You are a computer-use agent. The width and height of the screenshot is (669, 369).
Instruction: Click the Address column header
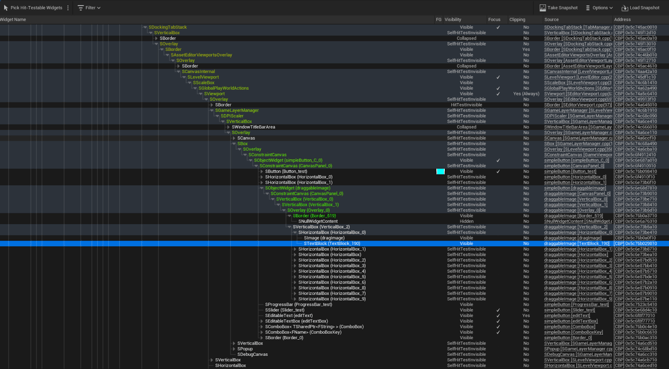pos(622,20)
